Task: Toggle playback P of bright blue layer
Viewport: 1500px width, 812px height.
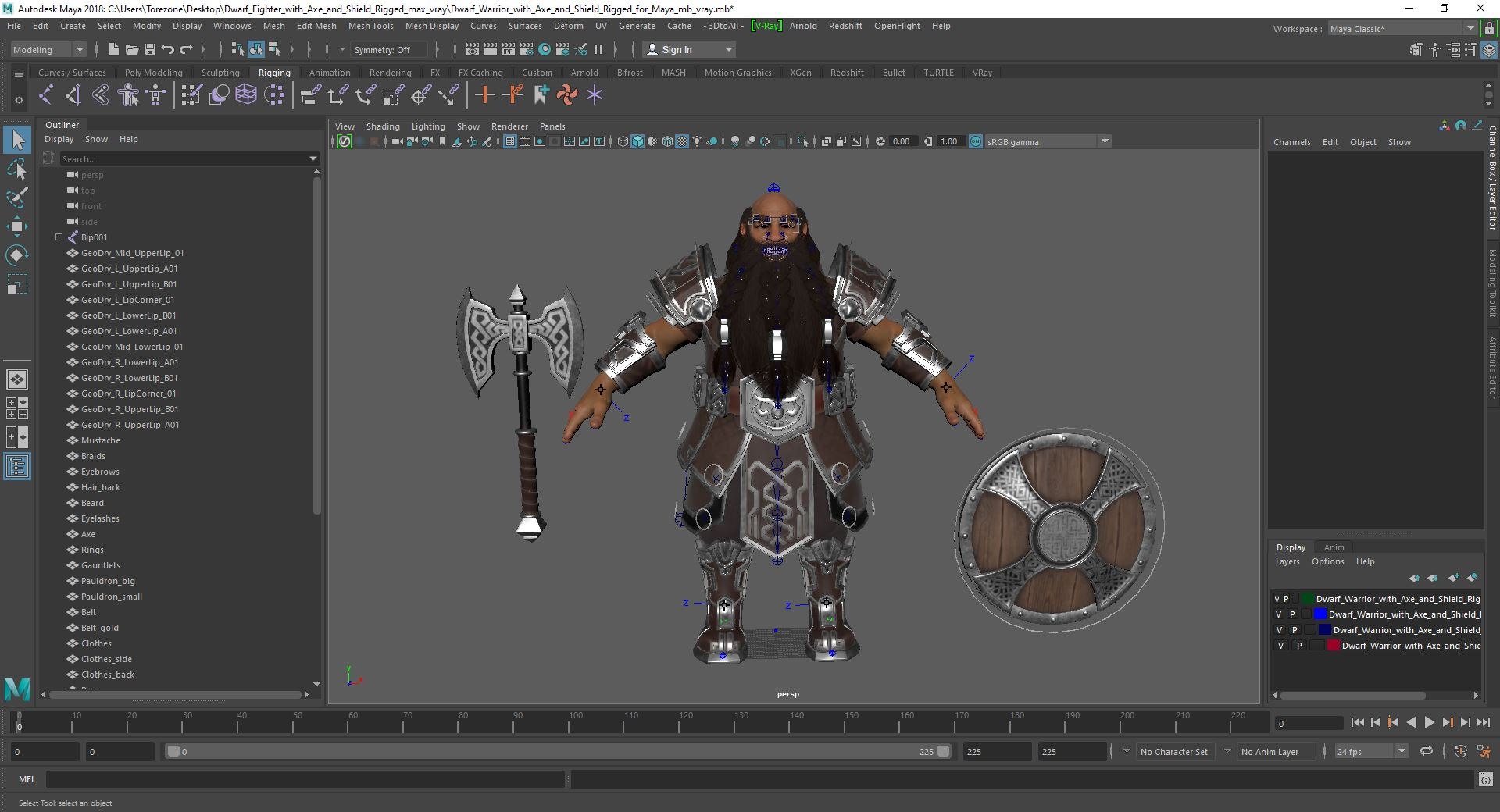Action: point(1292,614)
